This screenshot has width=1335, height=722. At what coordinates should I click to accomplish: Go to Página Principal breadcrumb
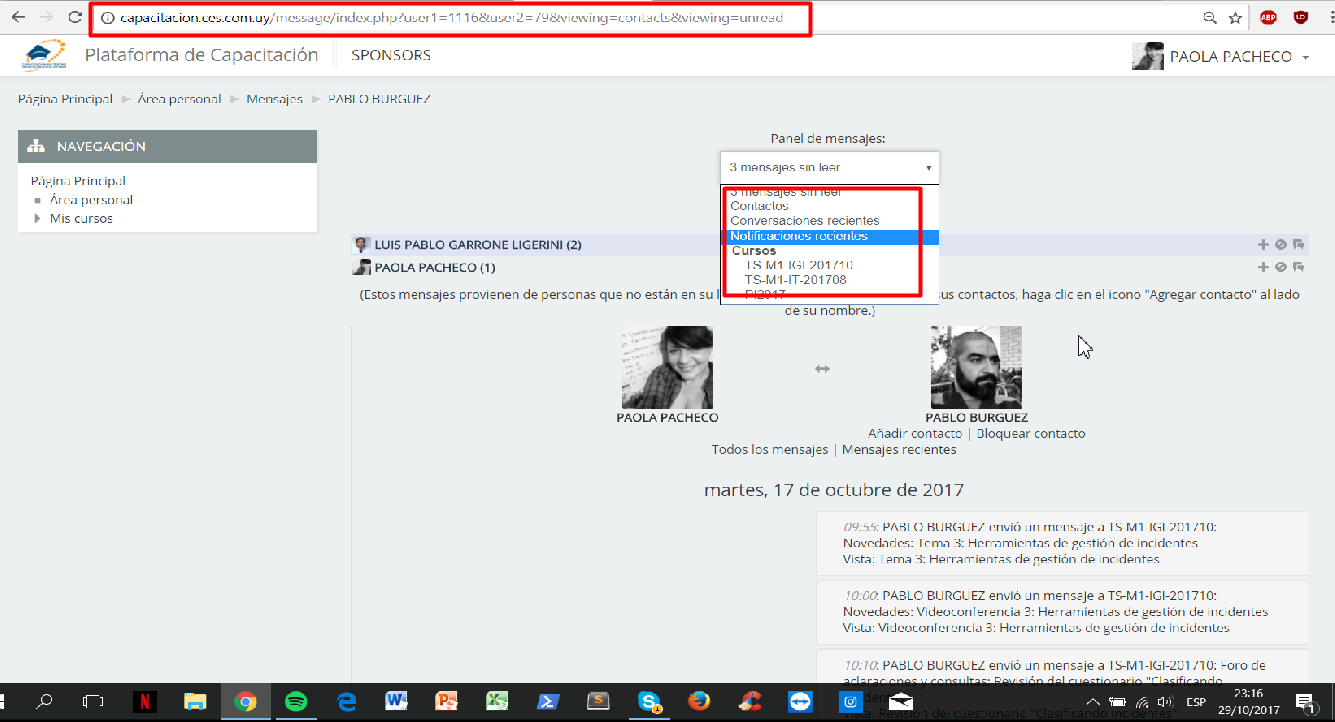coord(65,99)
